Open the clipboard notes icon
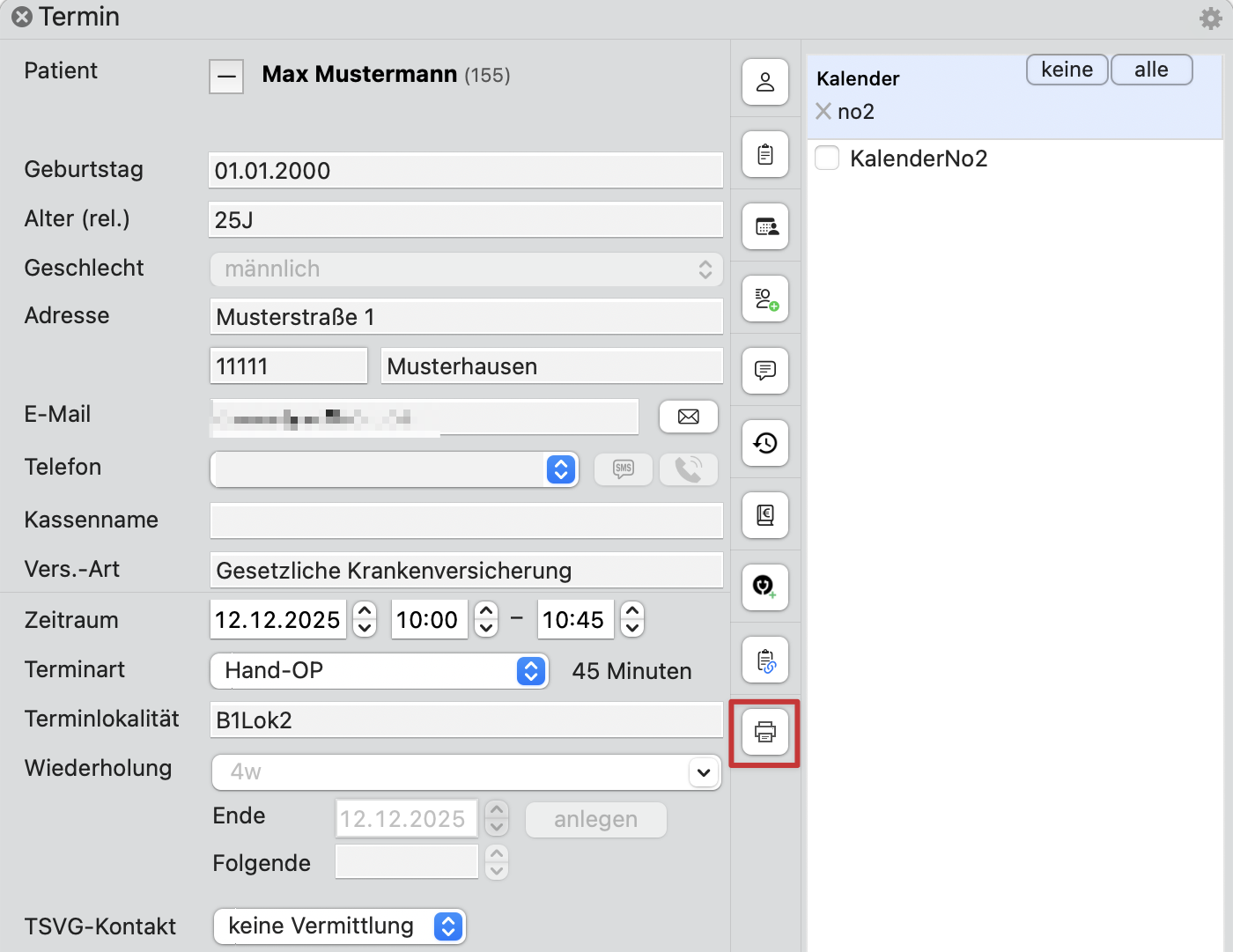The width and height of the screenshot is (1233, 952). pos(764,154)
